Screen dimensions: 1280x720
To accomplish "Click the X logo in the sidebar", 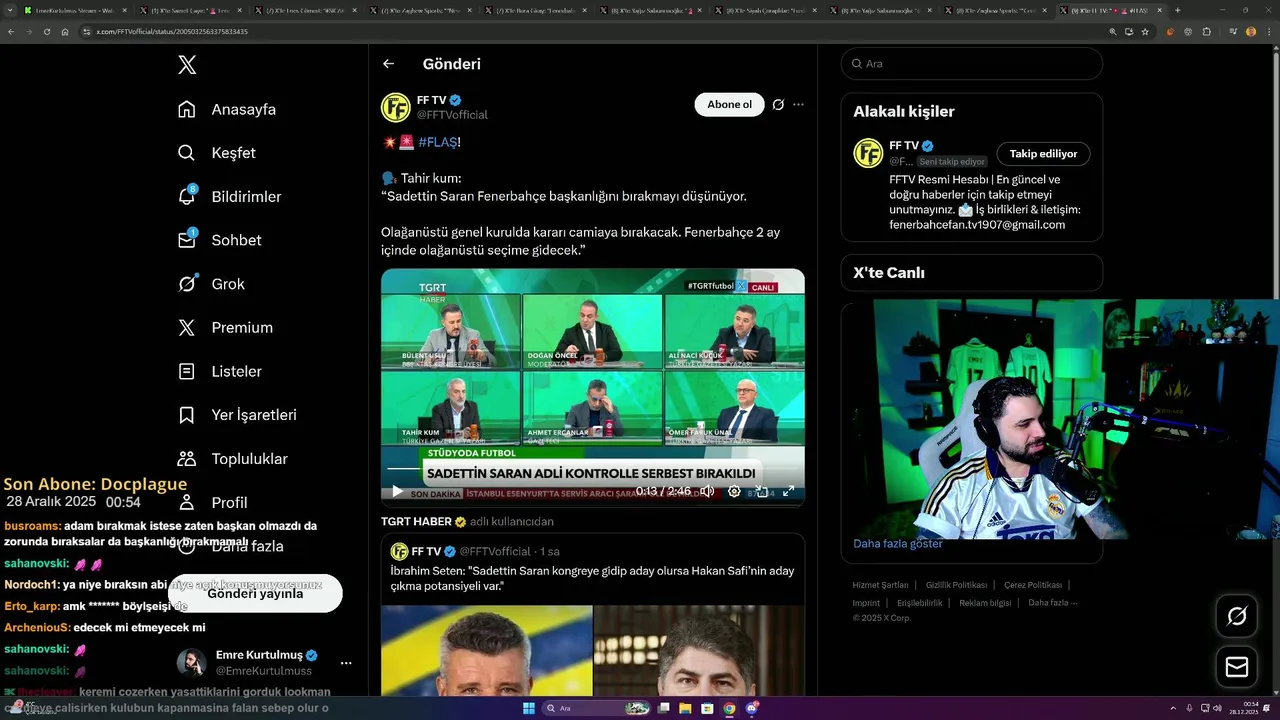I will [187, 65].
